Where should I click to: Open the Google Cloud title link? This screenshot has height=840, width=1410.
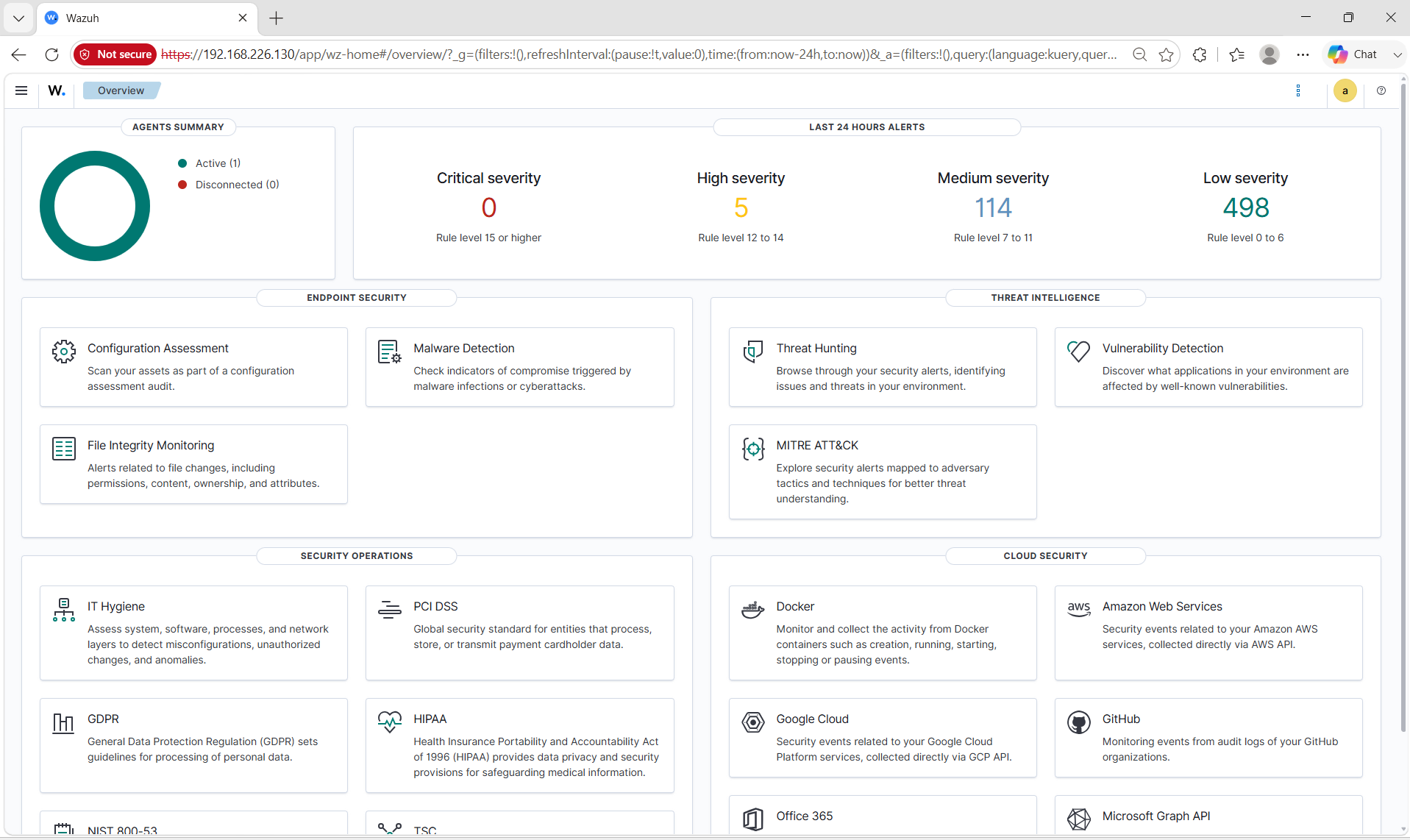point(812,719)
